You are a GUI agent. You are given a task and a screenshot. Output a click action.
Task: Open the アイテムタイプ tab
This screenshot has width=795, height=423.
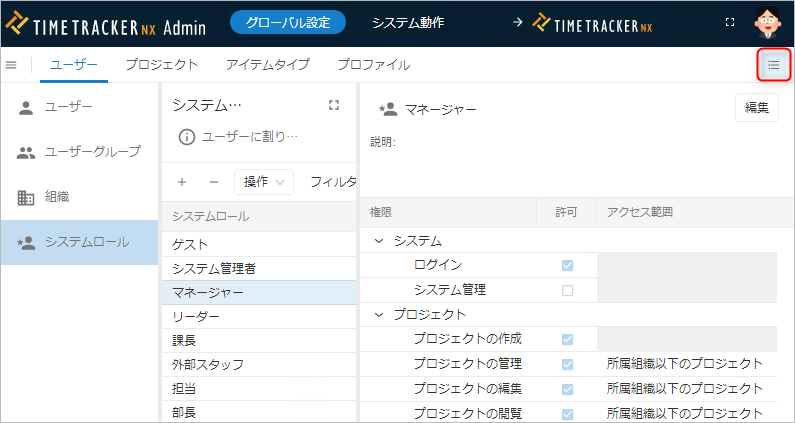267,65
